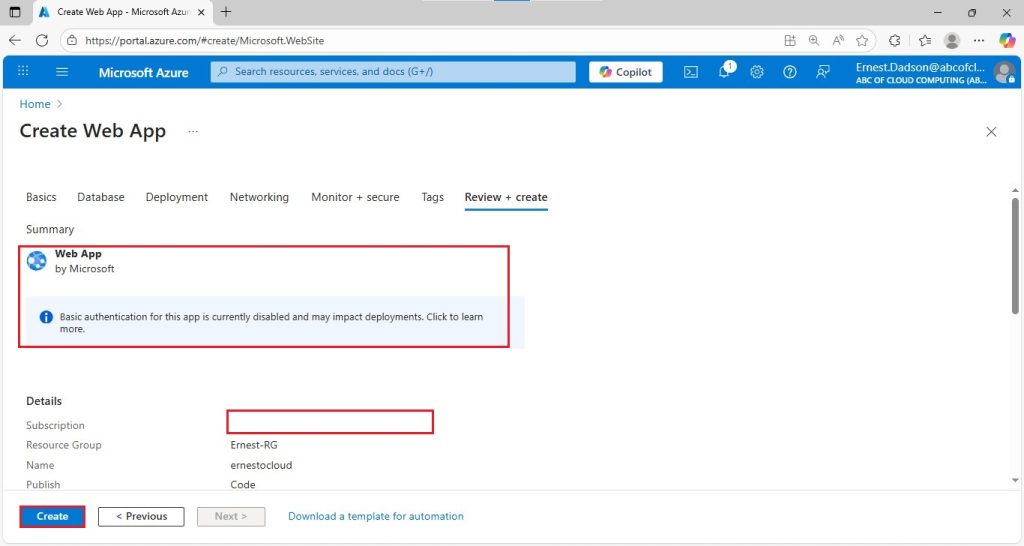
Task: Open browser Settings and more menu
Action: tap(978, 40)
